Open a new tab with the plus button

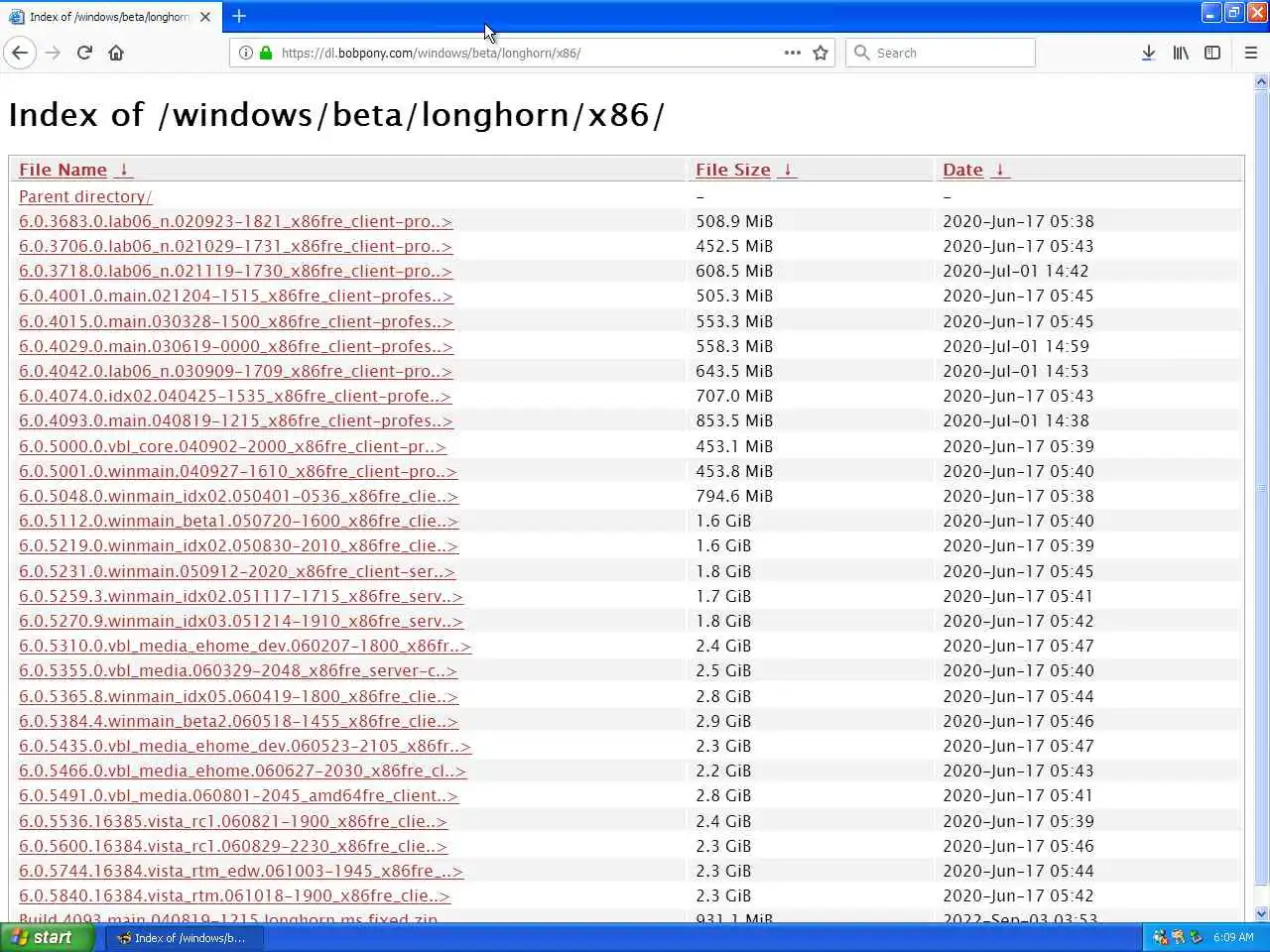tap(239, 16)
